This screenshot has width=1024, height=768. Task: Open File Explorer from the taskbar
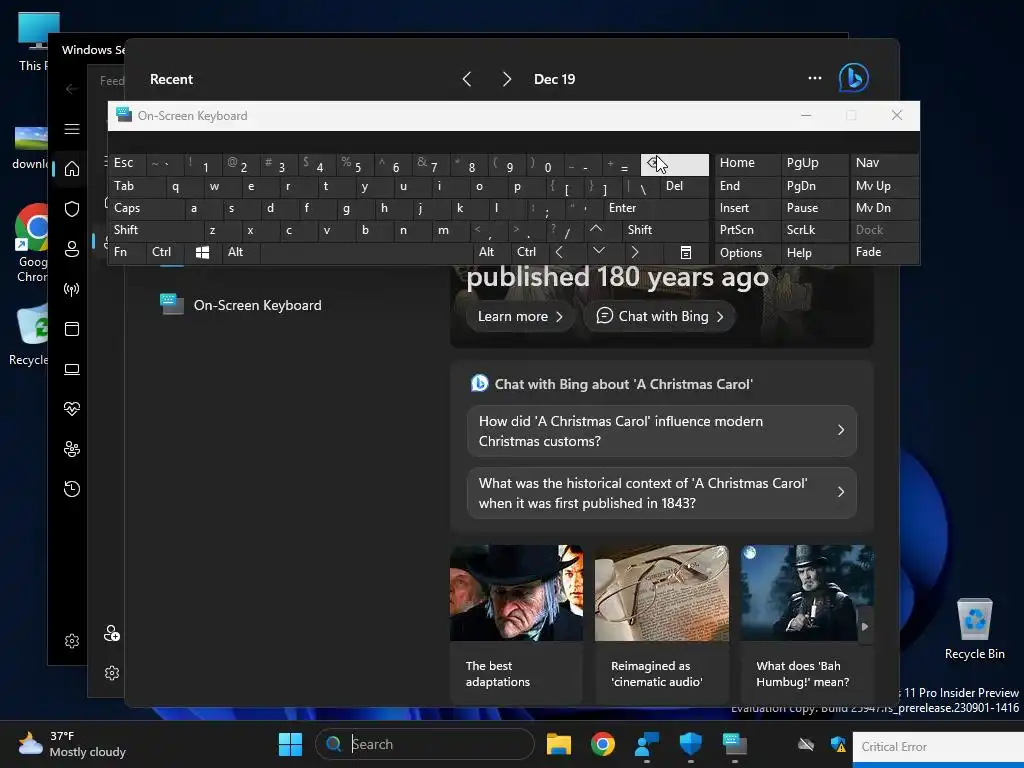pyautogui.click(x=558, y=744)
